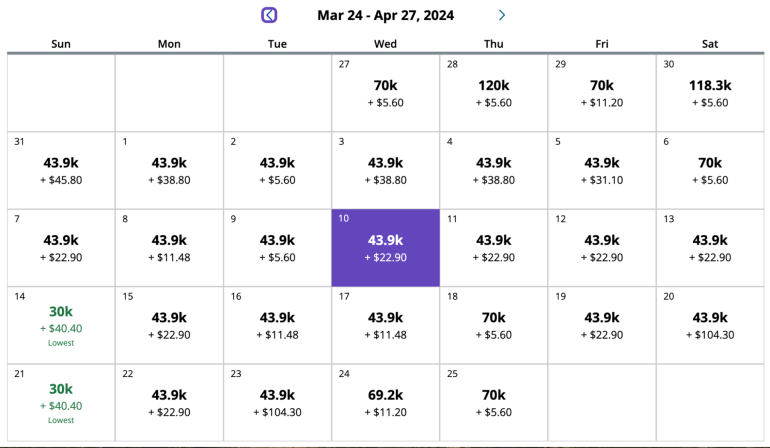The width and height of the screenshot is (770, 448).
Task: Select April 10 highlighted date cell
Action: (385, 248)
